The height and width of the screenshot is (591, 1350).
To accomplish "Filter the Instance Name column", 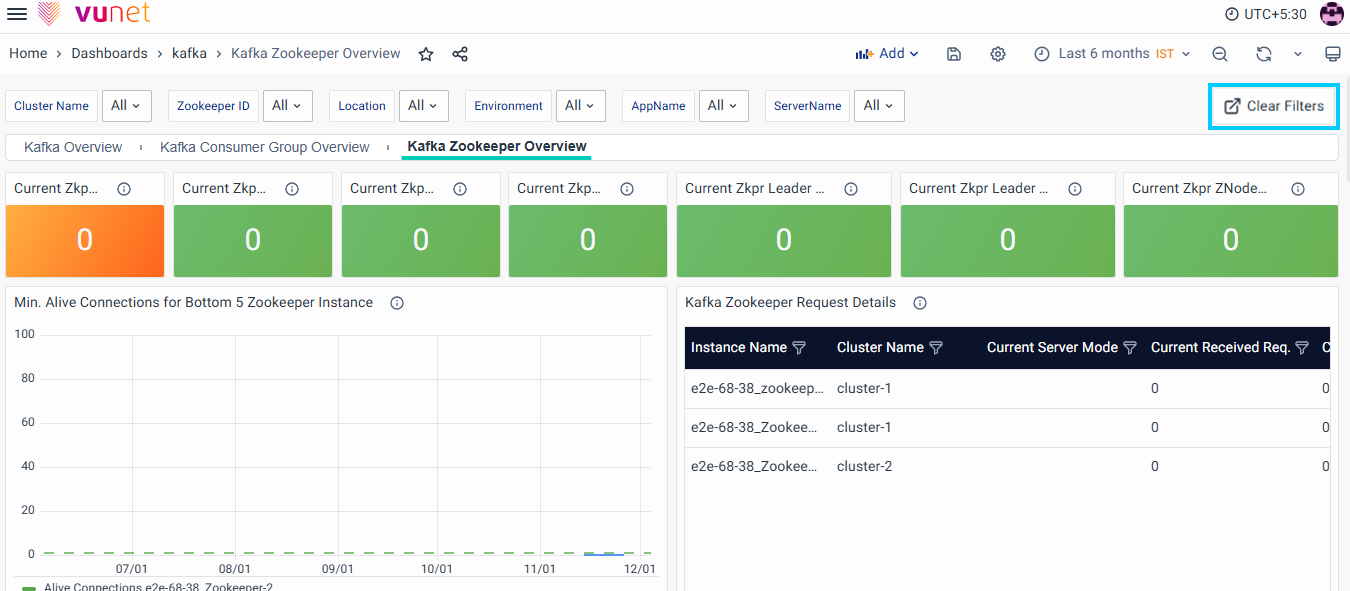I will point(799,348).
